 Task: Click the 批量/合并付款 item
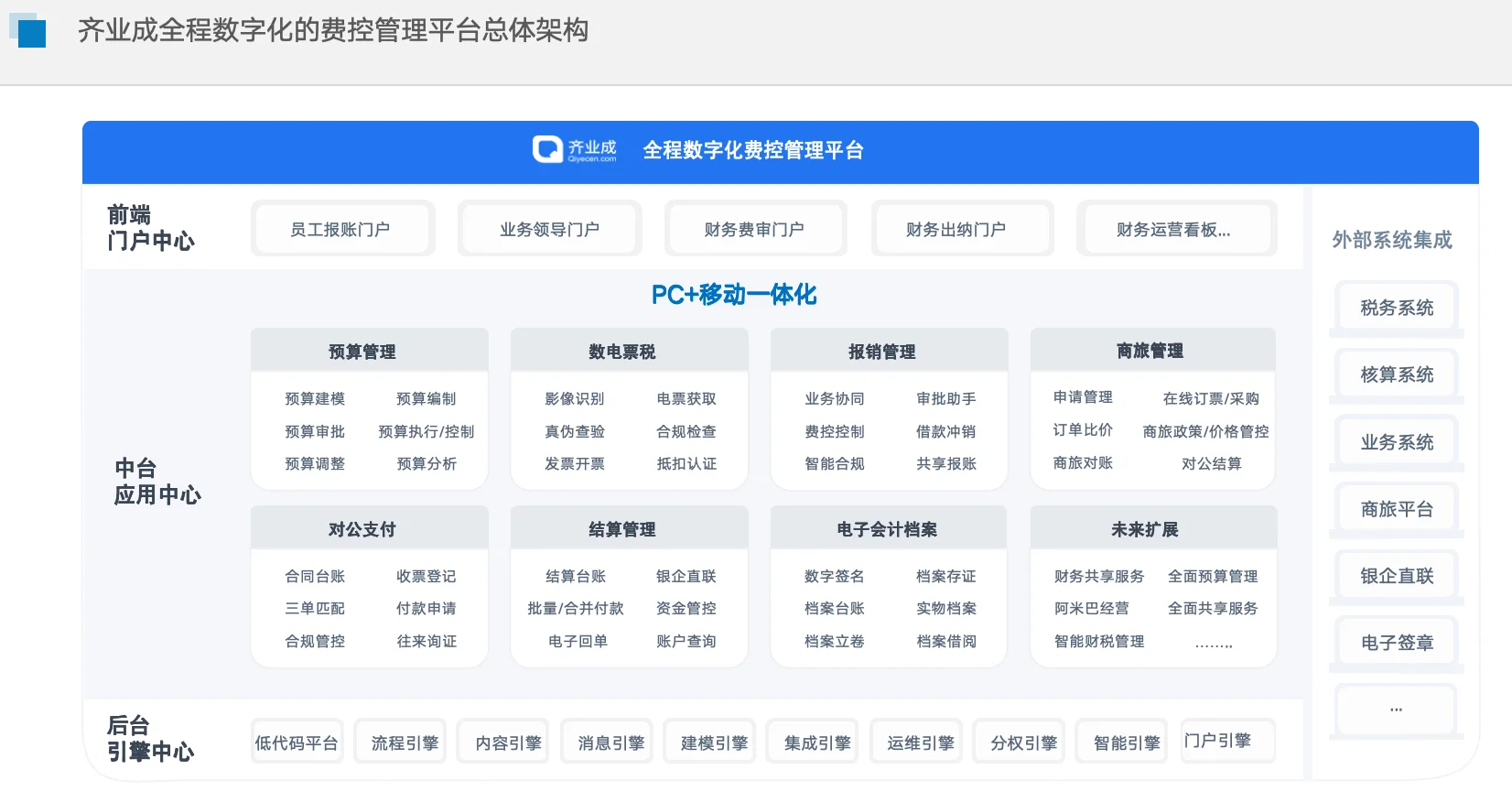tap(576, 608)
